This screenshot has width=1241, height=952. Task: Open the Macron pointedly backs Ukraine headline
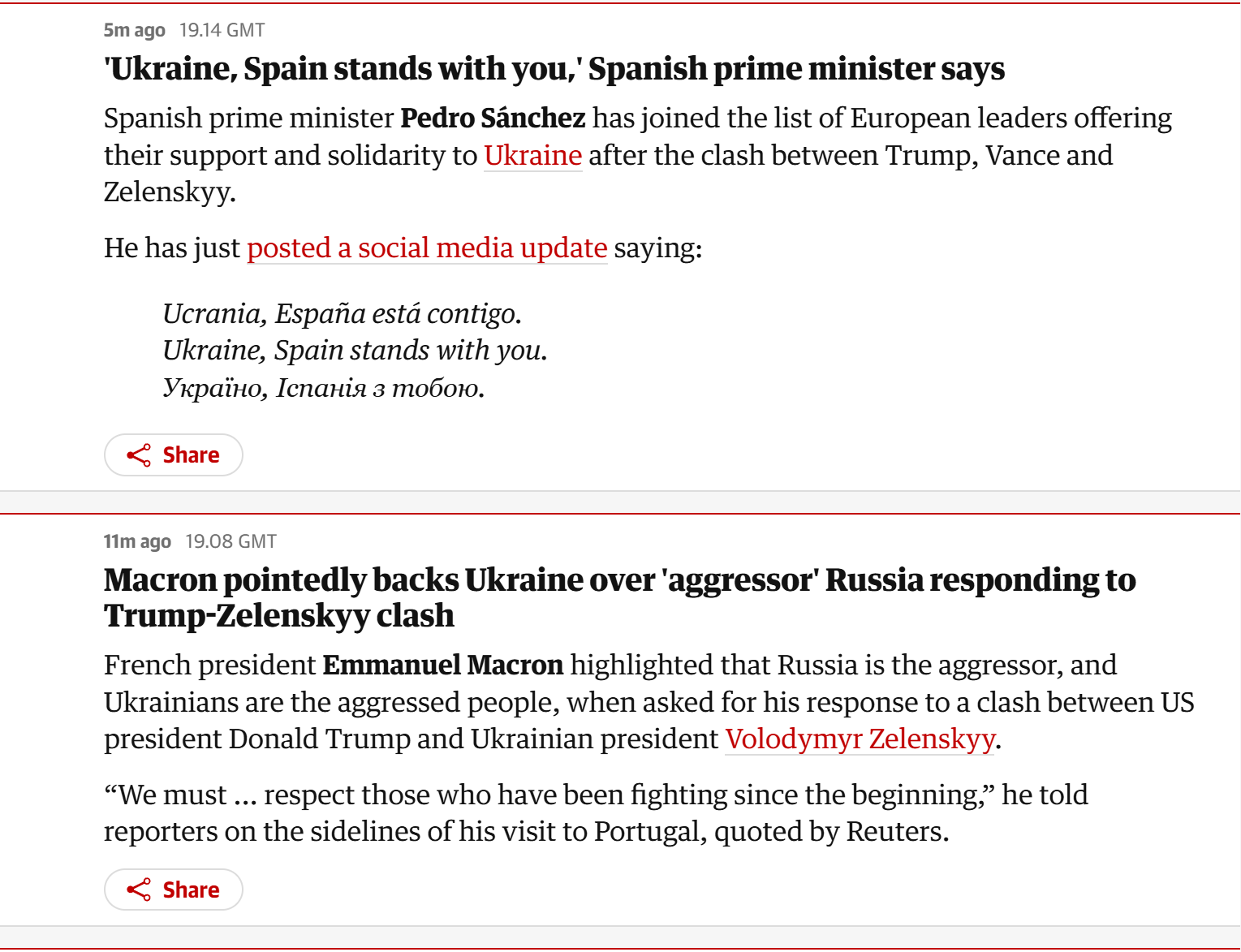click(620, 597)
